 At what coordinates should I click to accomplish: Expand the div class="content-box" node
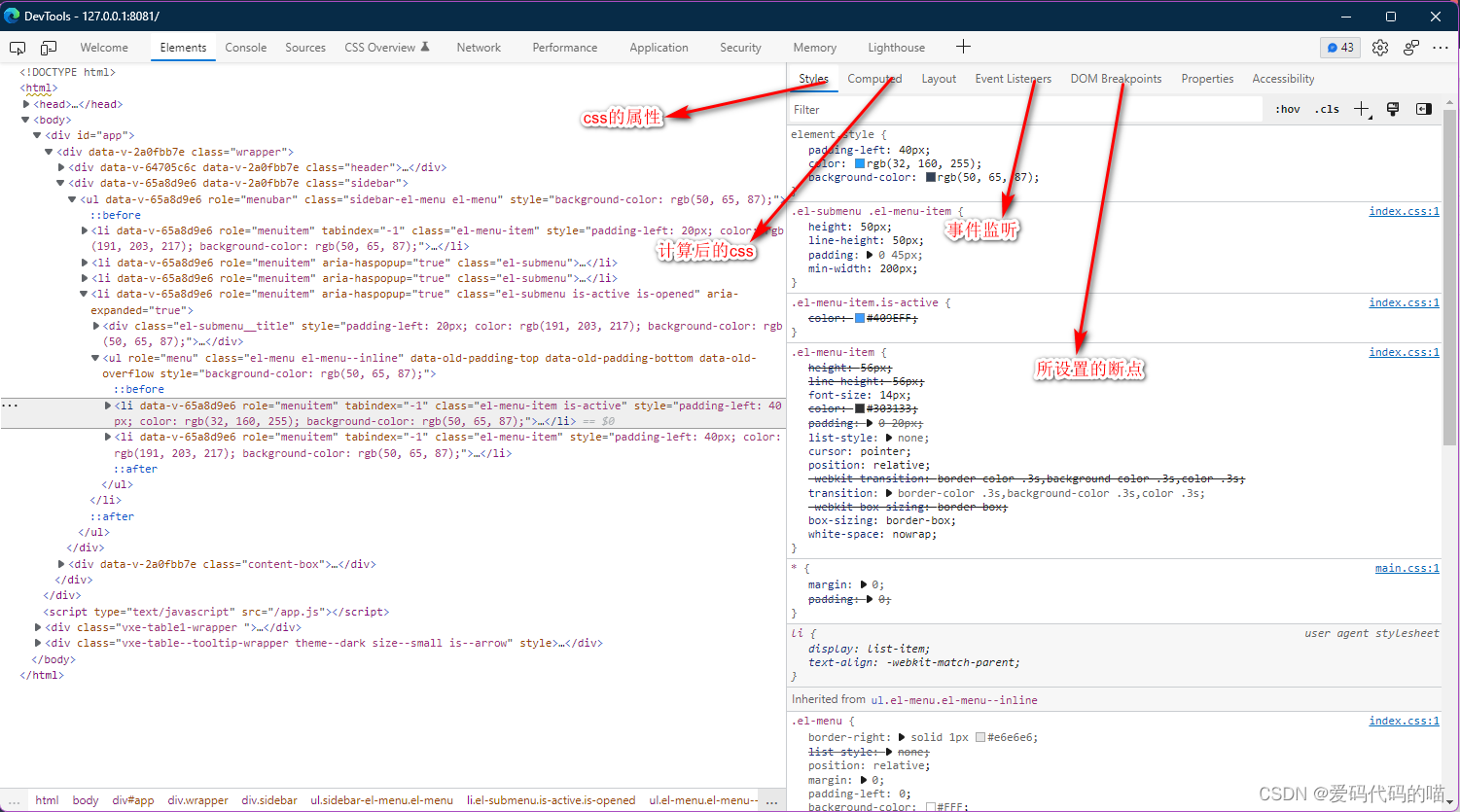(x=61, y=564)
